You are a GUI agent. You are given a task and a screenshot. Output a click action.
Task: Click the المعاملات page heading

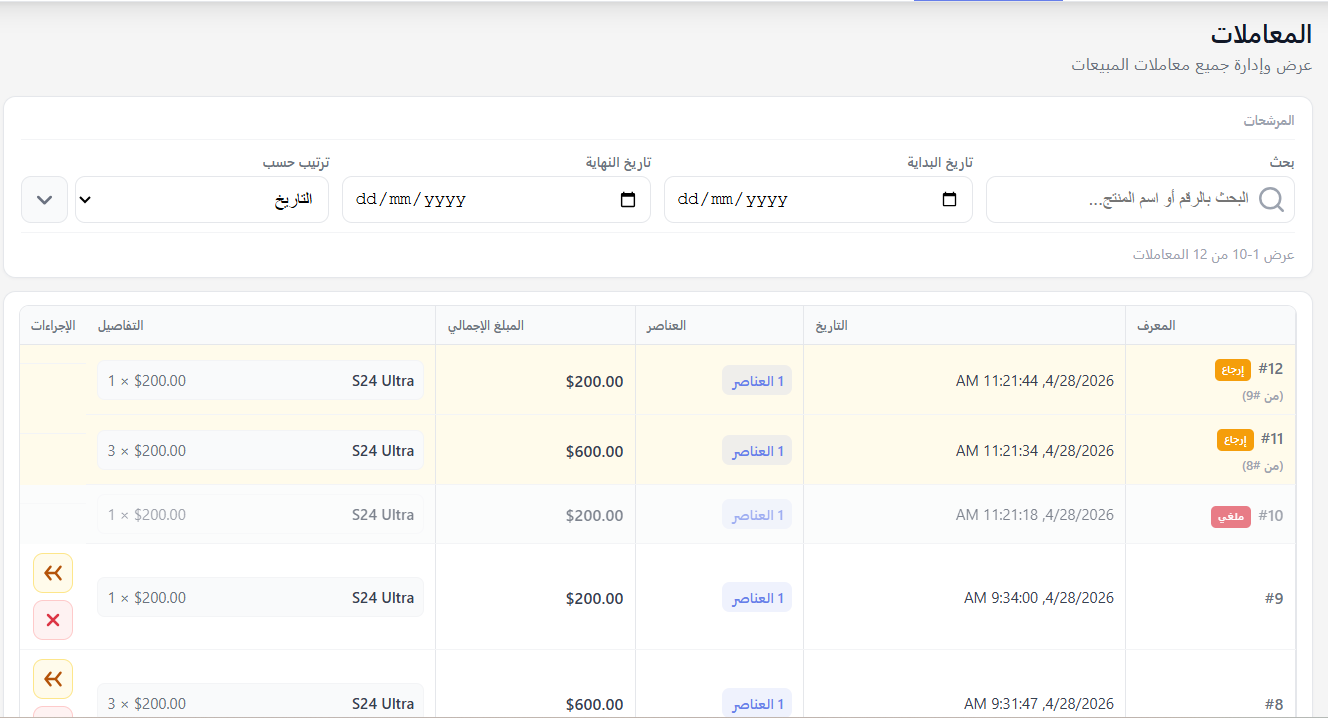tap(1261, 33)
